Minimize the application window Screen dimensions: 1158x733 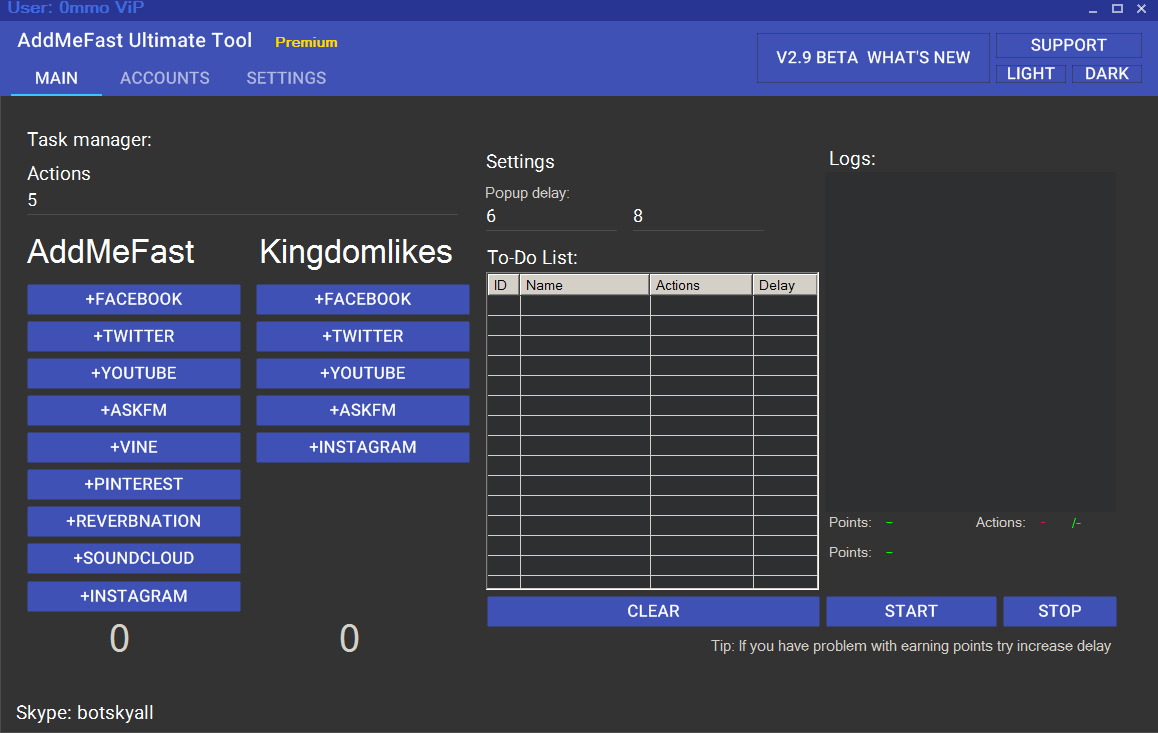coord(1093,9)
